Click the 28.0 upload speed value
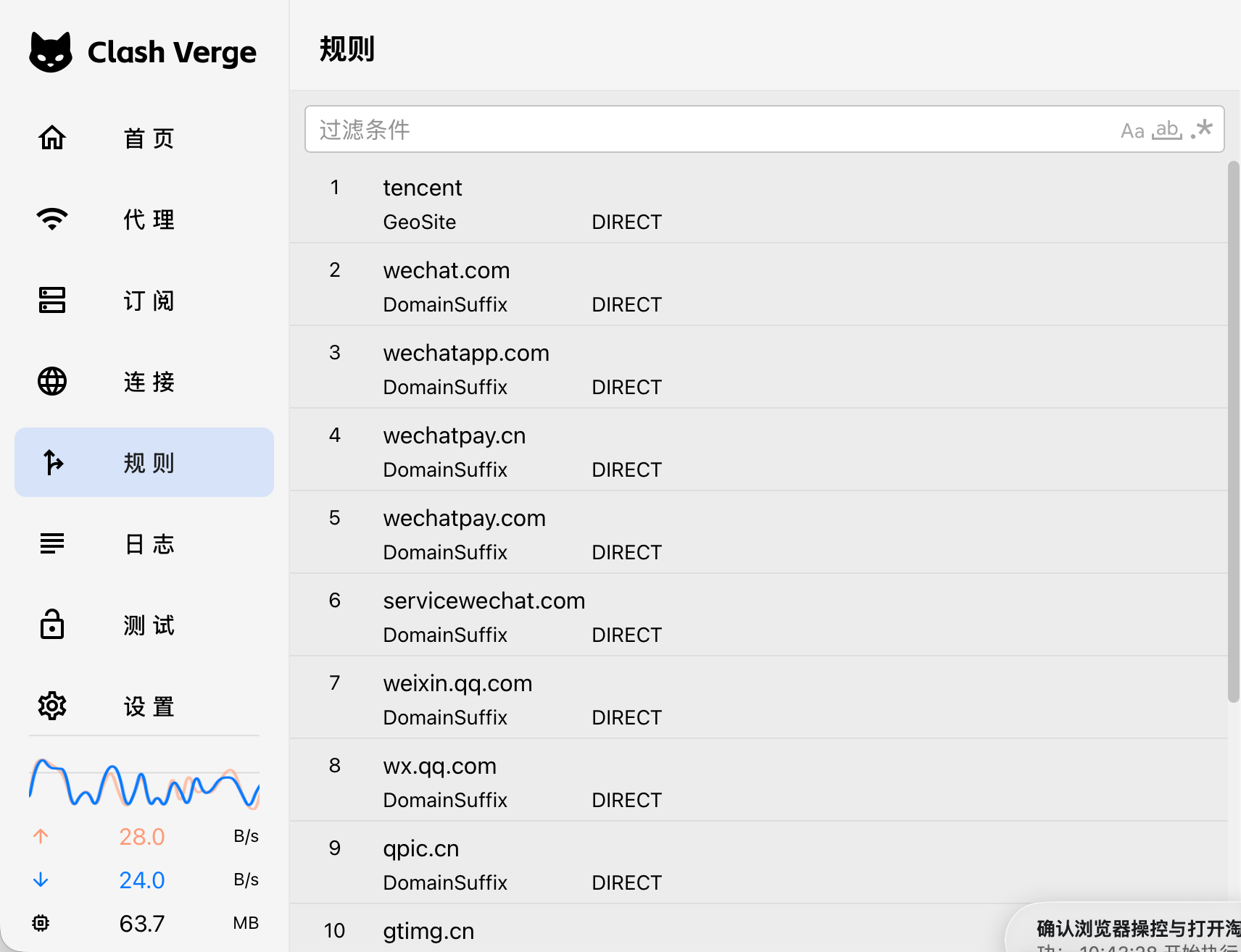The width and height of the screenshot is (1241, 952). [142, 837]
